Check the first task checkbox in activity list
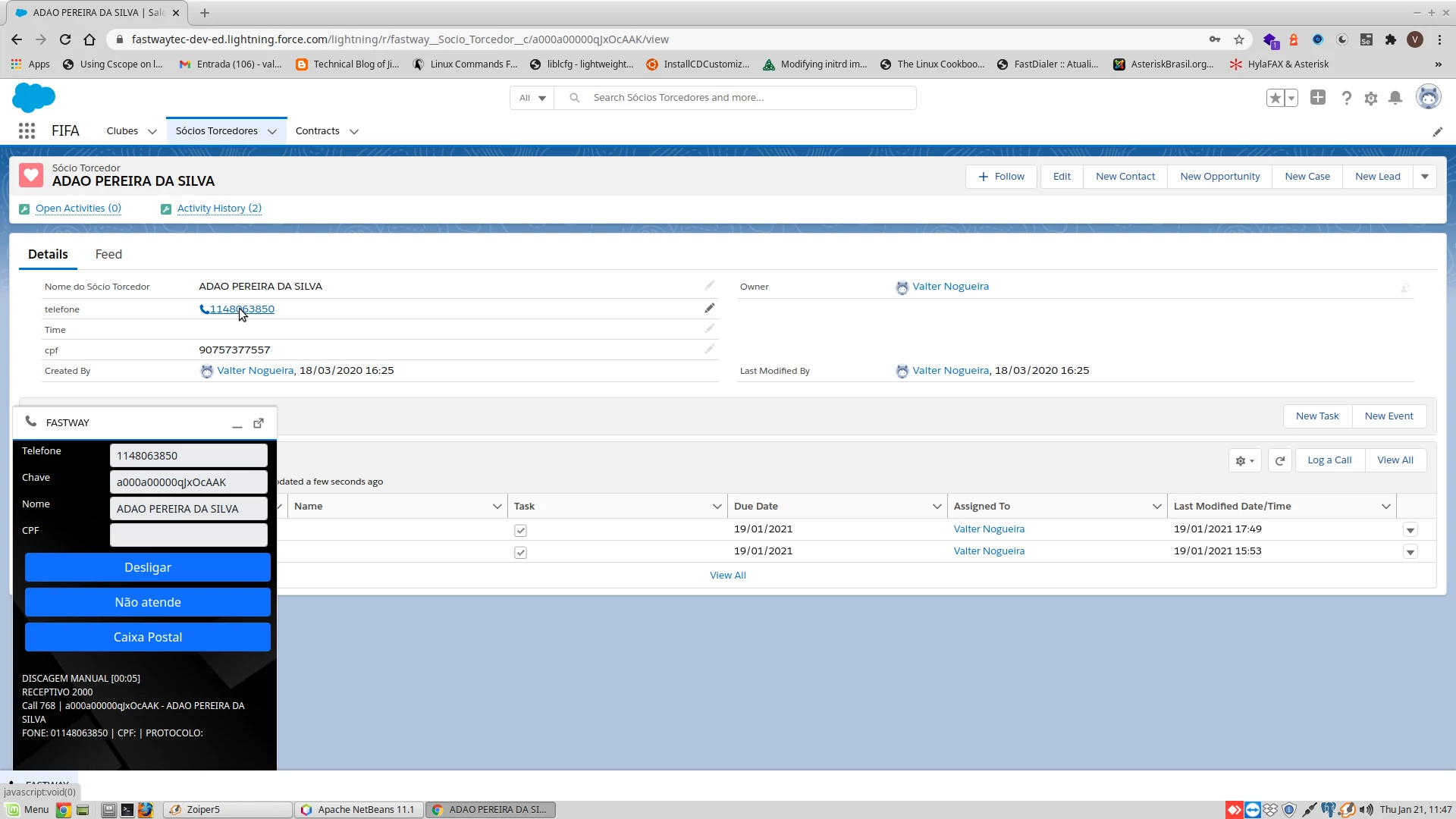 click(x=521, y=530)
